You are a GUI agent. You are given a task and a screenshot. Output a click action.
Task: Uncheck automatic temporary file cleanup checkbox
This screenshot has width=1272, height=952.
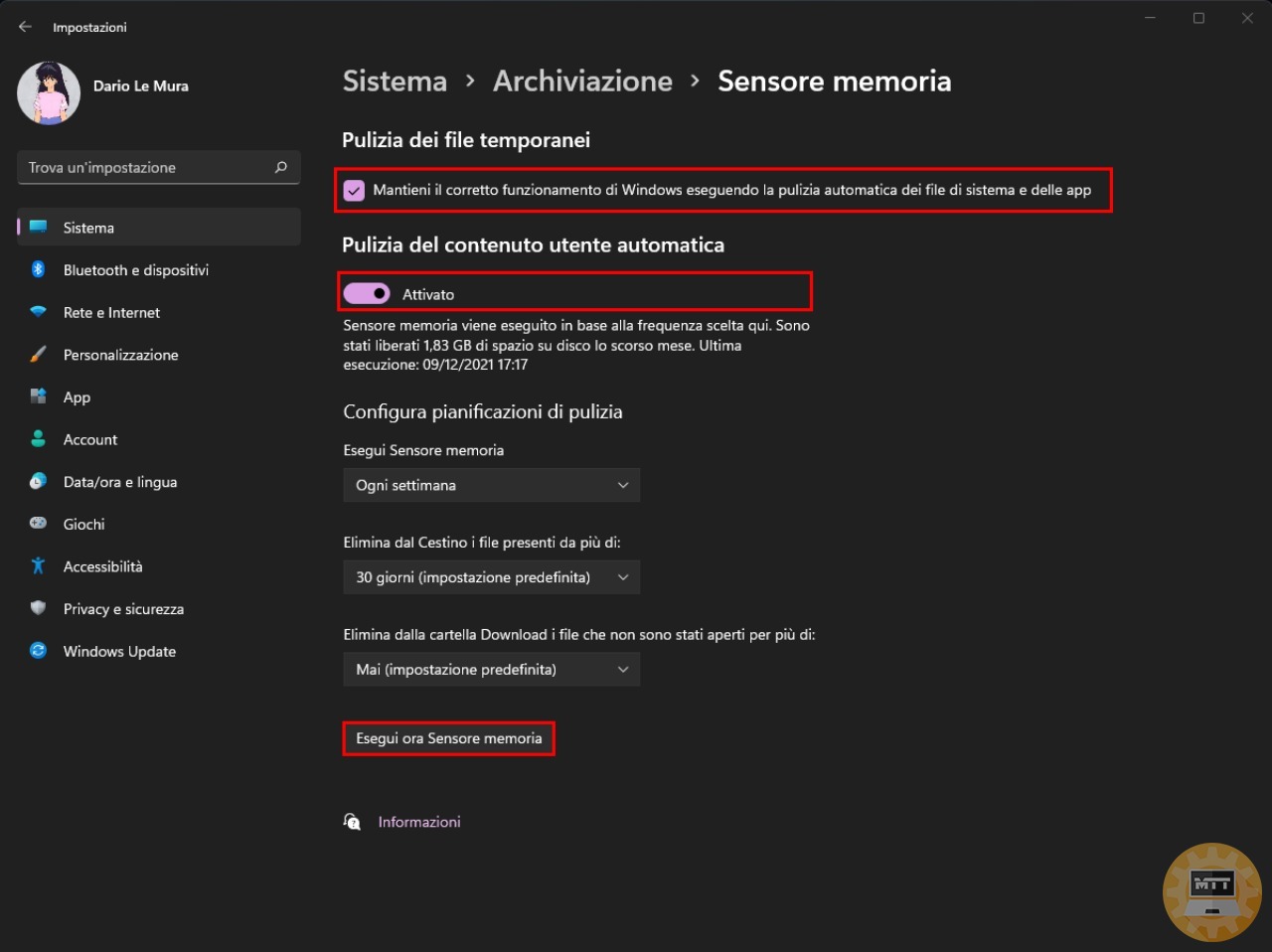click(354, 190)
